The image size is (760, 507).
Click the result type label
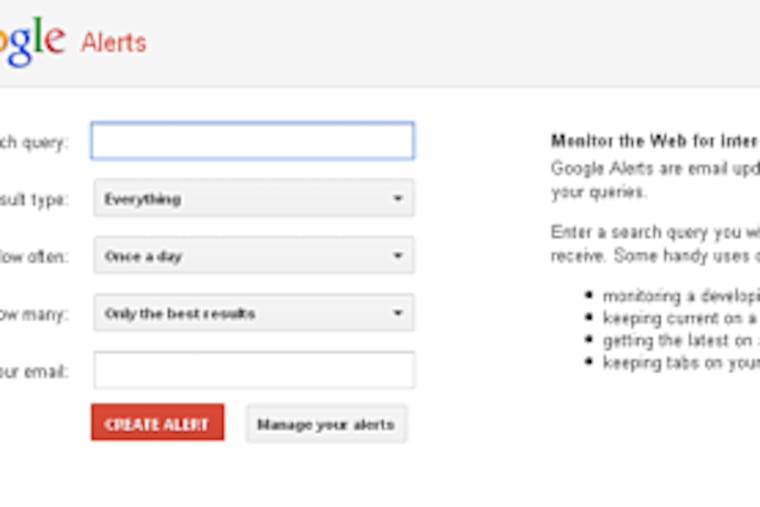tap(34, 200)
